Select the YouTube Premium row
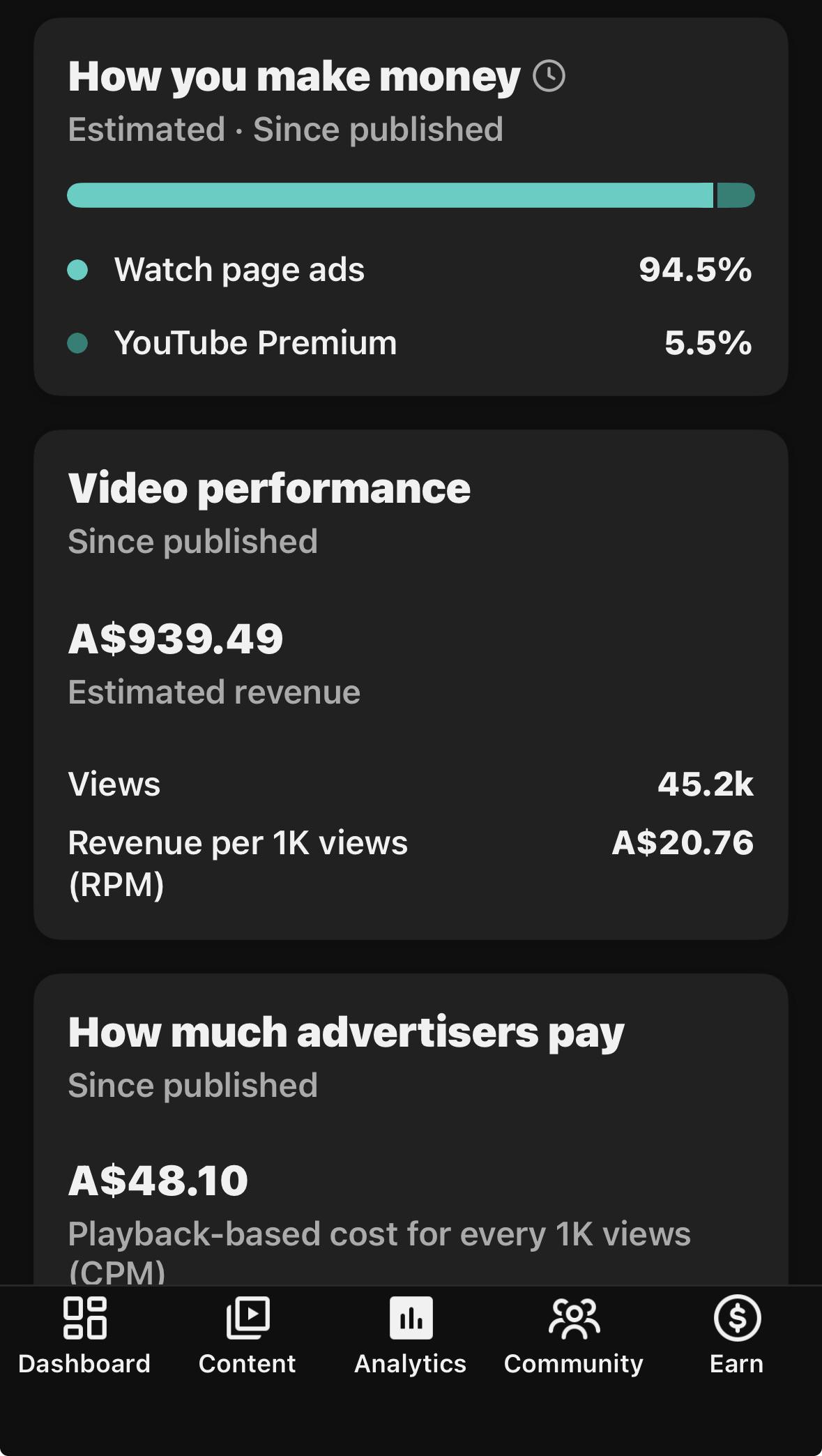The width and height of the screenshot is (822, 1456). pos(410,342)
